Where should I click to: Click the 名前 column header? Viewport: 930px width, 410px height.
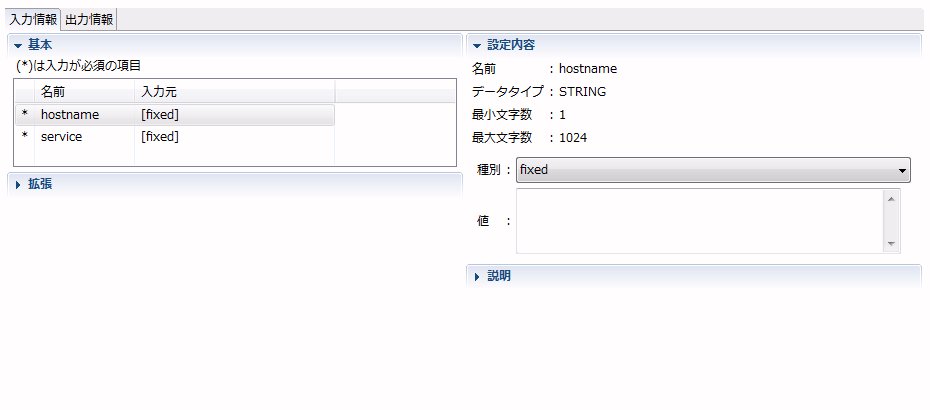pos(53,92)
